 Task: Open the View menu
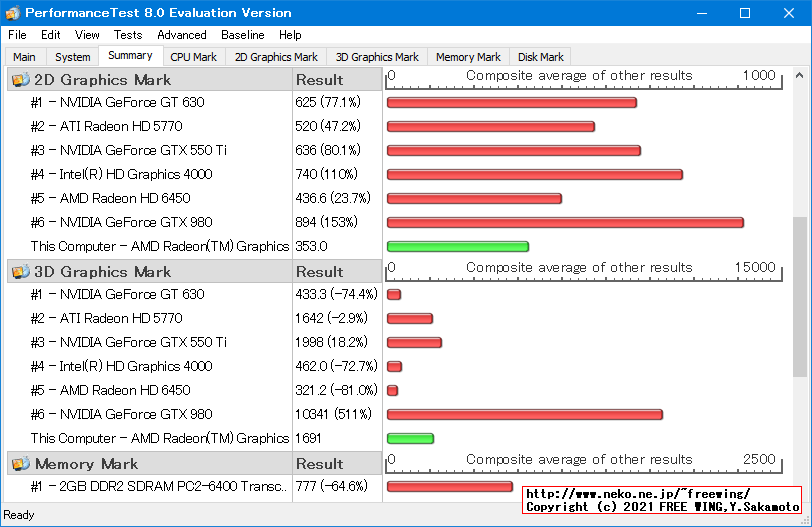pyautogui.click(x=87, y=35)
